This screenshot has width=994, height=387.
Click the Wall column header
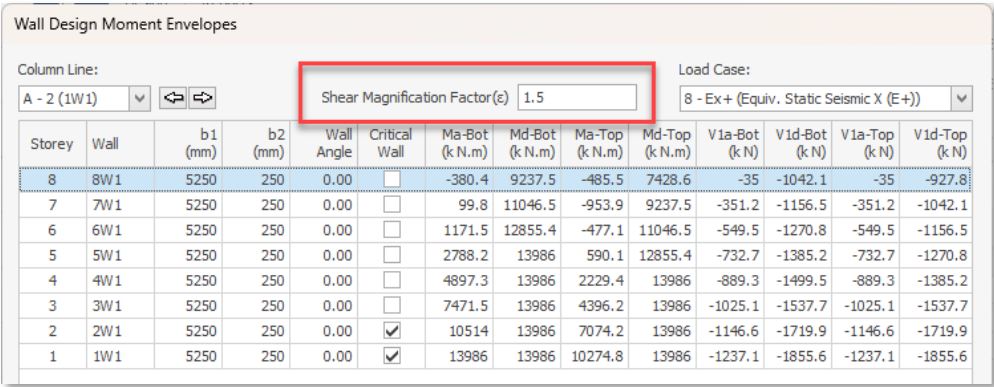tap(120, 144)
